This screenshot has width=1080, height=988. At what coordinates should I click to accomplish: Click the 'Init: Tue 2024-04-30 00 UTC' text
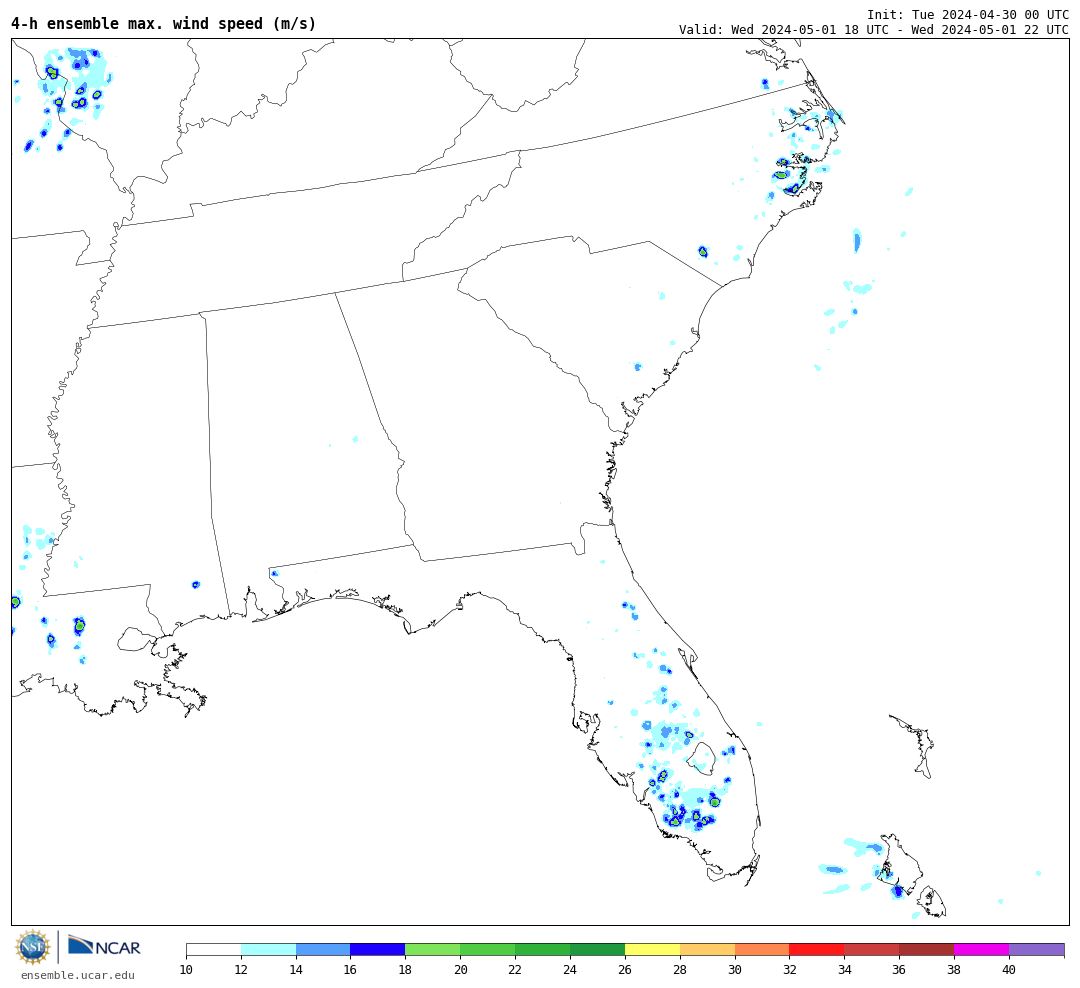pos(968,14)
